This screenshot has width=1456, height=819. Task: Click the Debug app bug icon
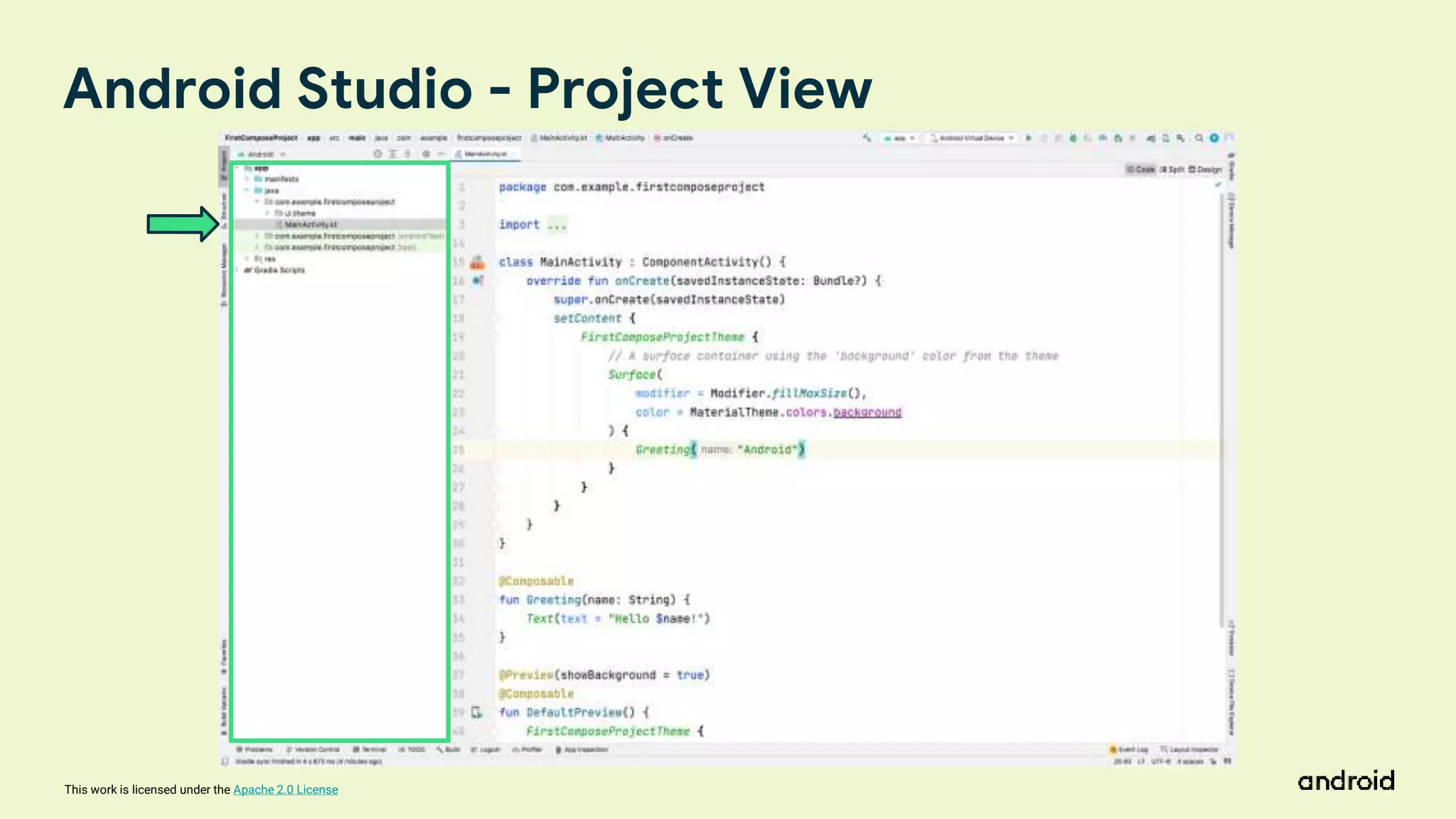[x=1073, y=138]
